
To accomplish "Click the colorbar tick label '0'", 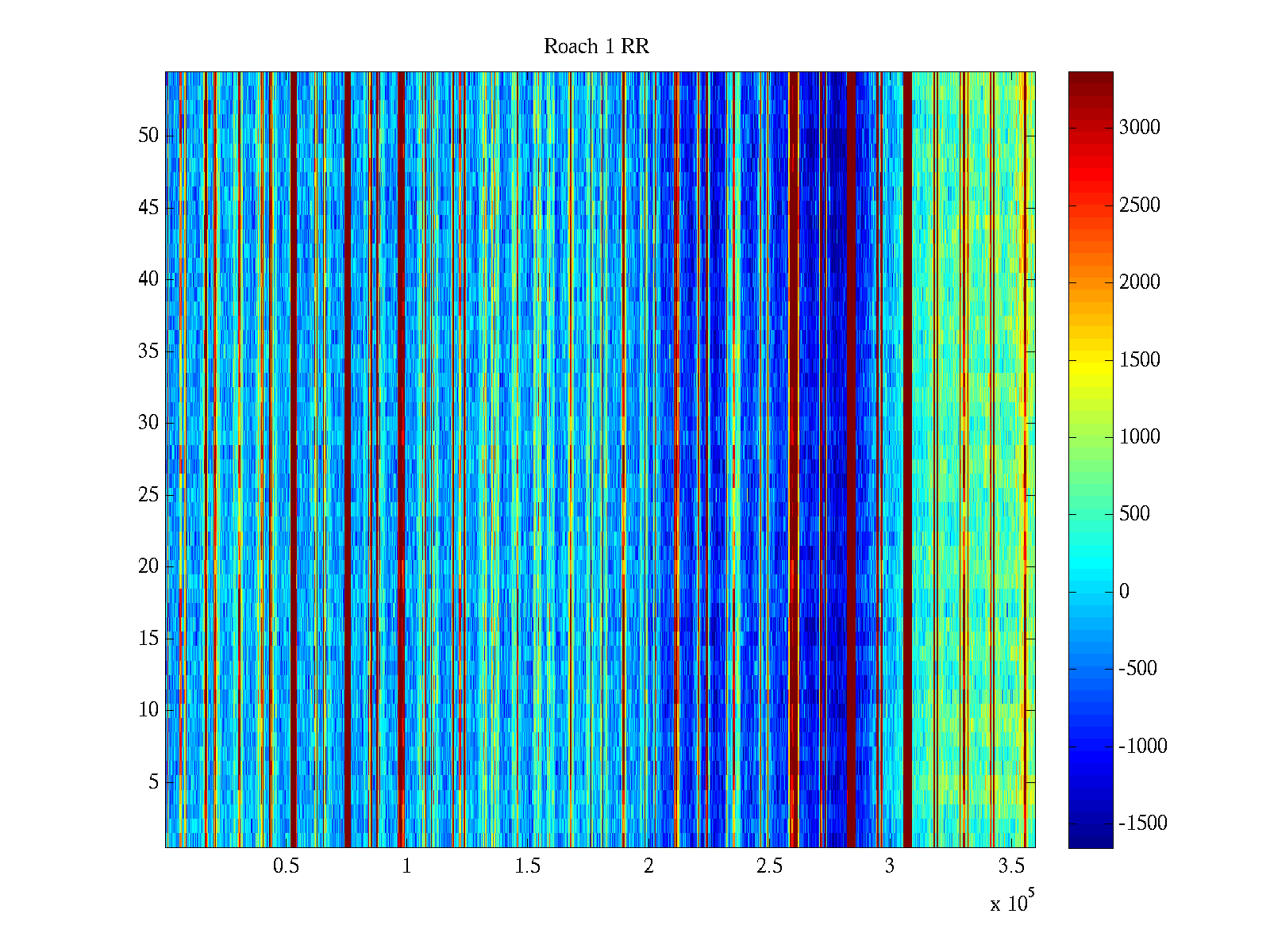I will coord(1123,592).
